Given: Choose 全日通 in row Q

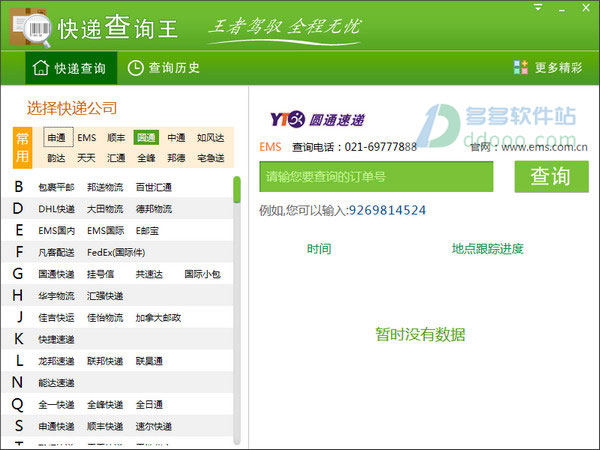Looking at the screenshot, I should coord(149,404).
